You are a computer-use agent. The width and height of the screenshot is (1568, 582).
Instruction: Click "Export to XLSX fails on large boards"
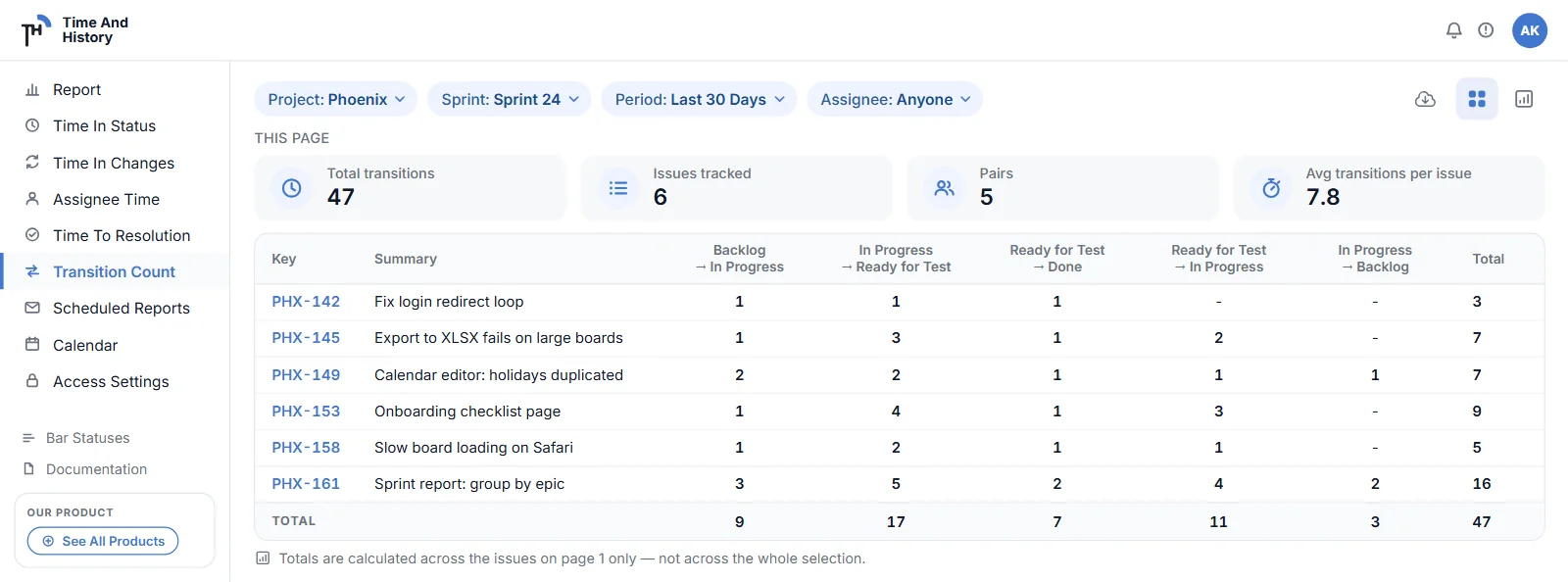499,338
